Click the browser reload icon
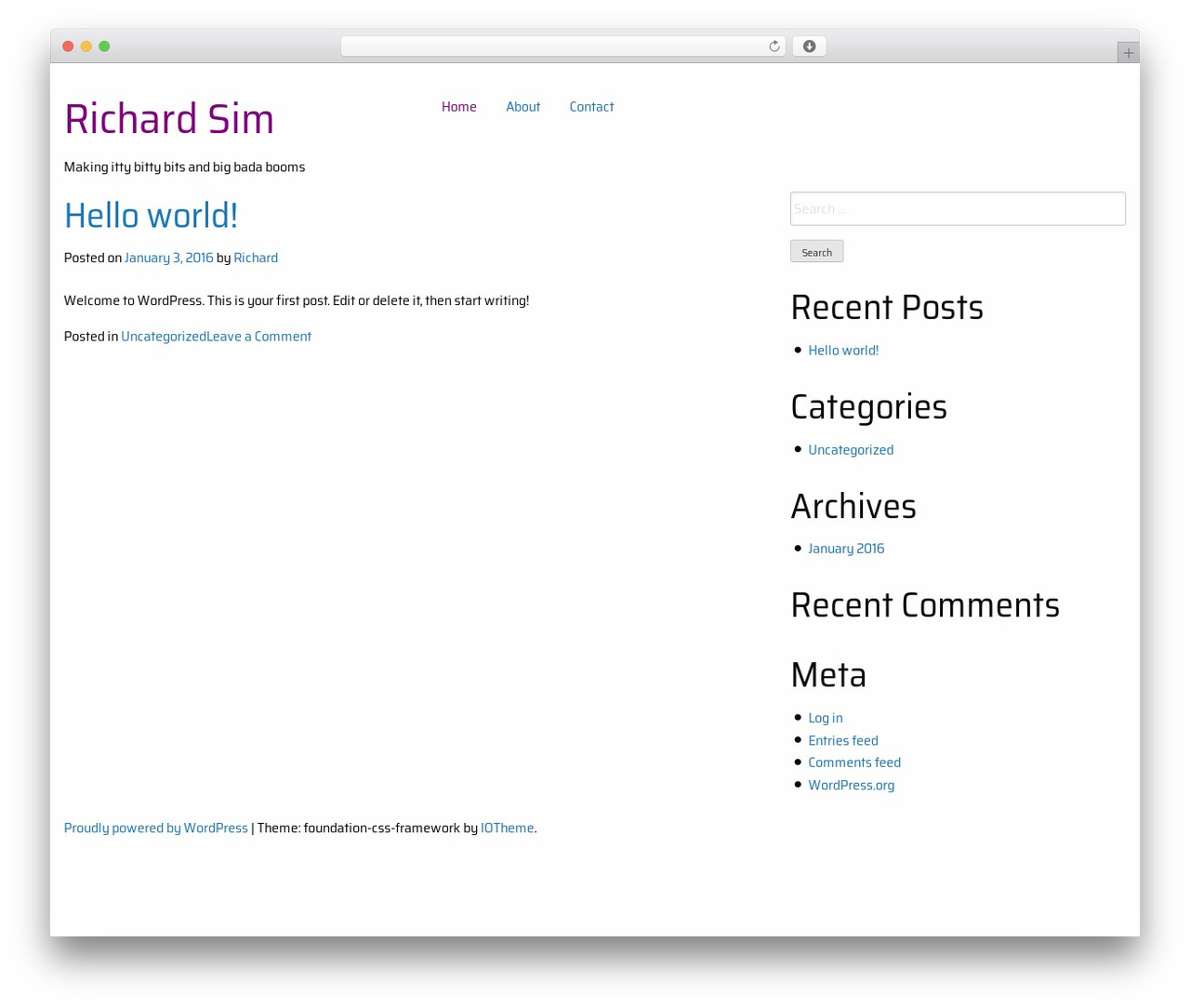Image resolution: width=1190 pixels, height=1008 pixels. [773, 46]
